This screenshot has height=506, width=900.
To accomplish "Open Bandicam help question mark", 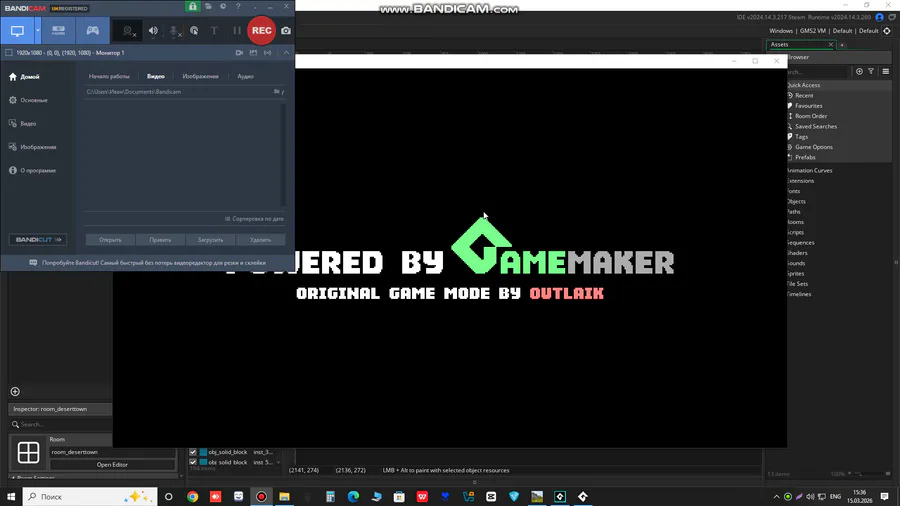I will [x=238, y=6].
